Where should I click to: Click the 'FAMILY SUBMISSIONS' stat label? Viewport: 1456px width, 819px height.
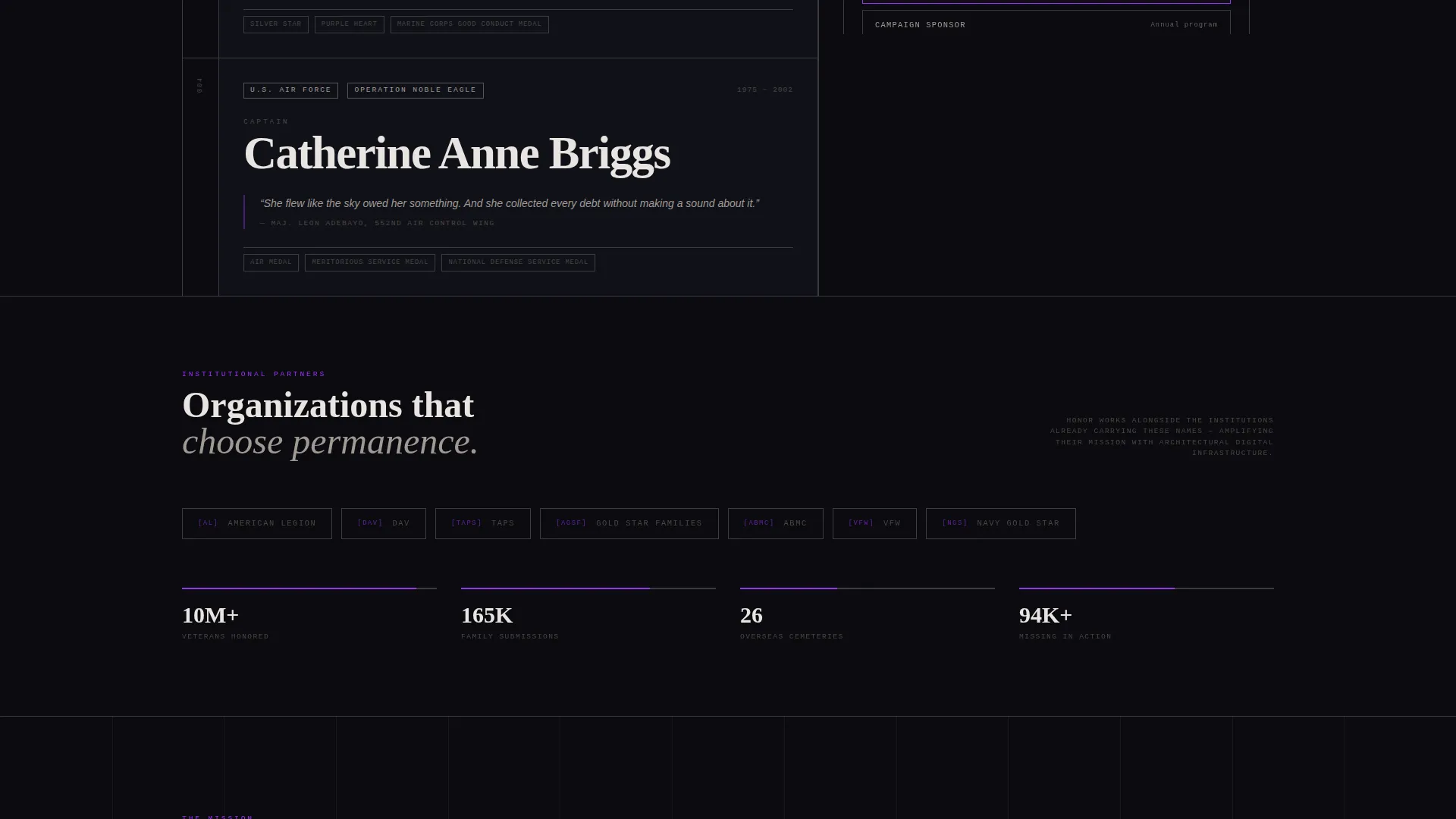[x=510, y=637]
